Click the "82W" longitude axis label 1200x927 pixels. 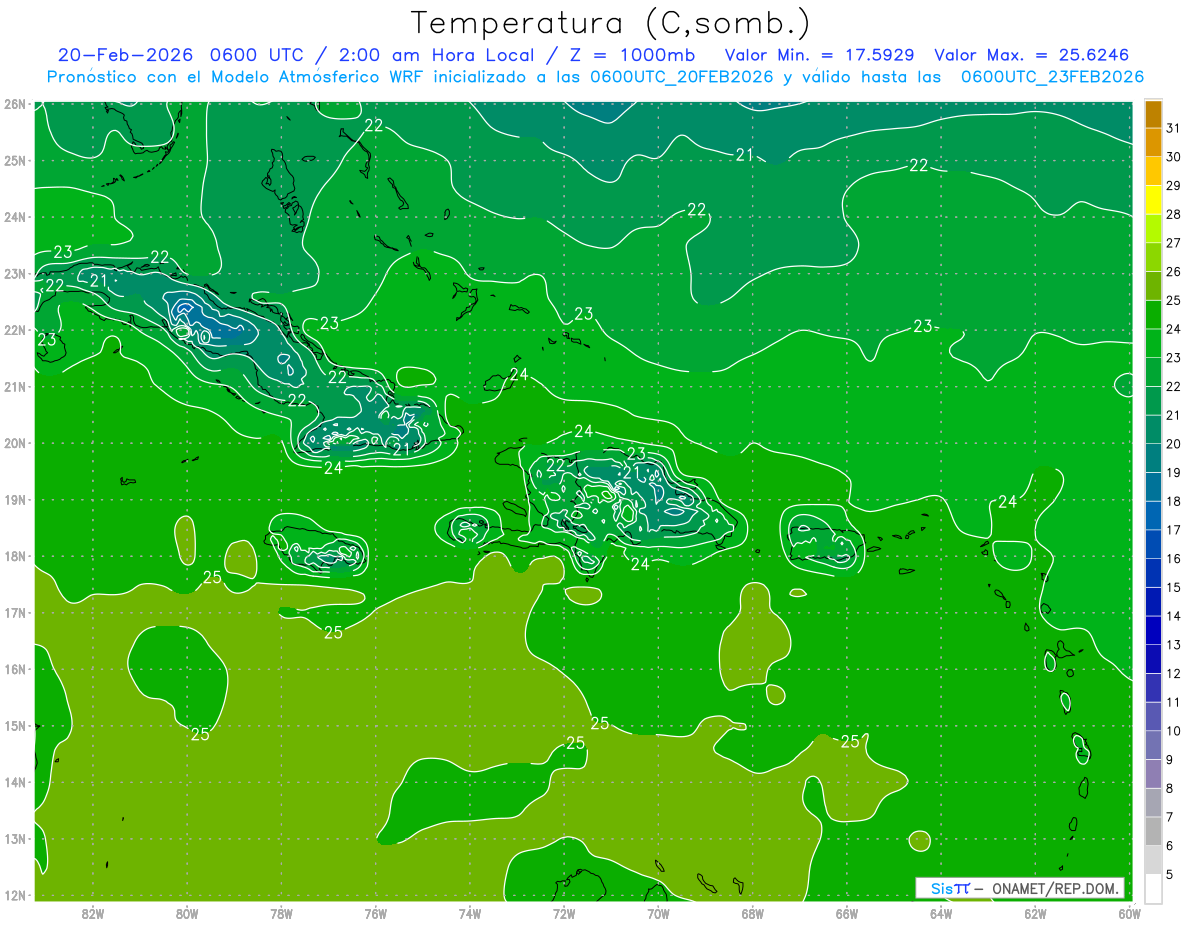(93, 913)
